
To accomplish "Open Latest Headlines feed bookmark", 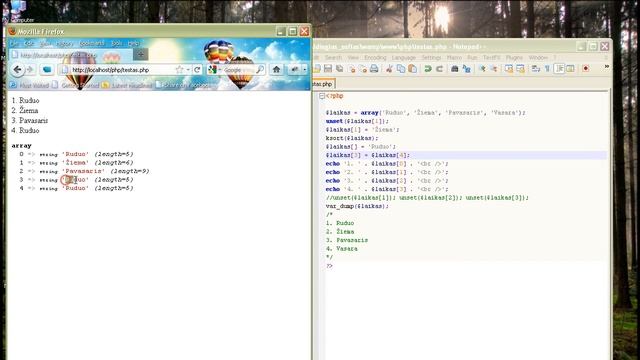I will [x=127, y=85].
